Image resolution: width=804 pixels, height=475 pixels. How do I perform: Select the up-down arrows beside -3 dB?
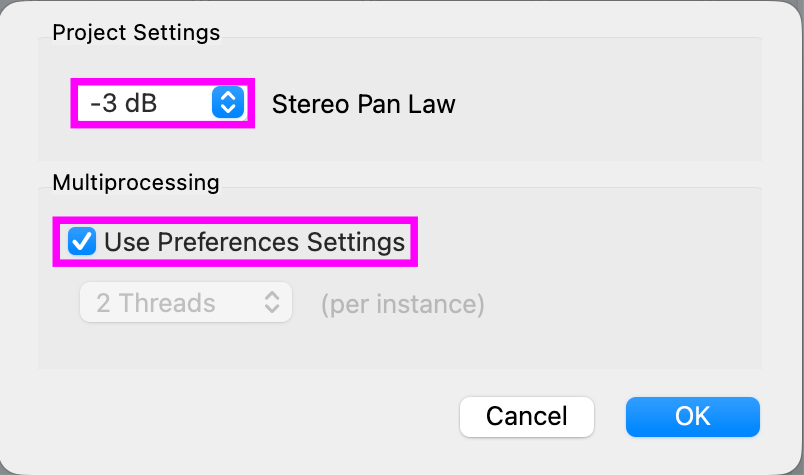pyautogui.click(x=228, y=102)
